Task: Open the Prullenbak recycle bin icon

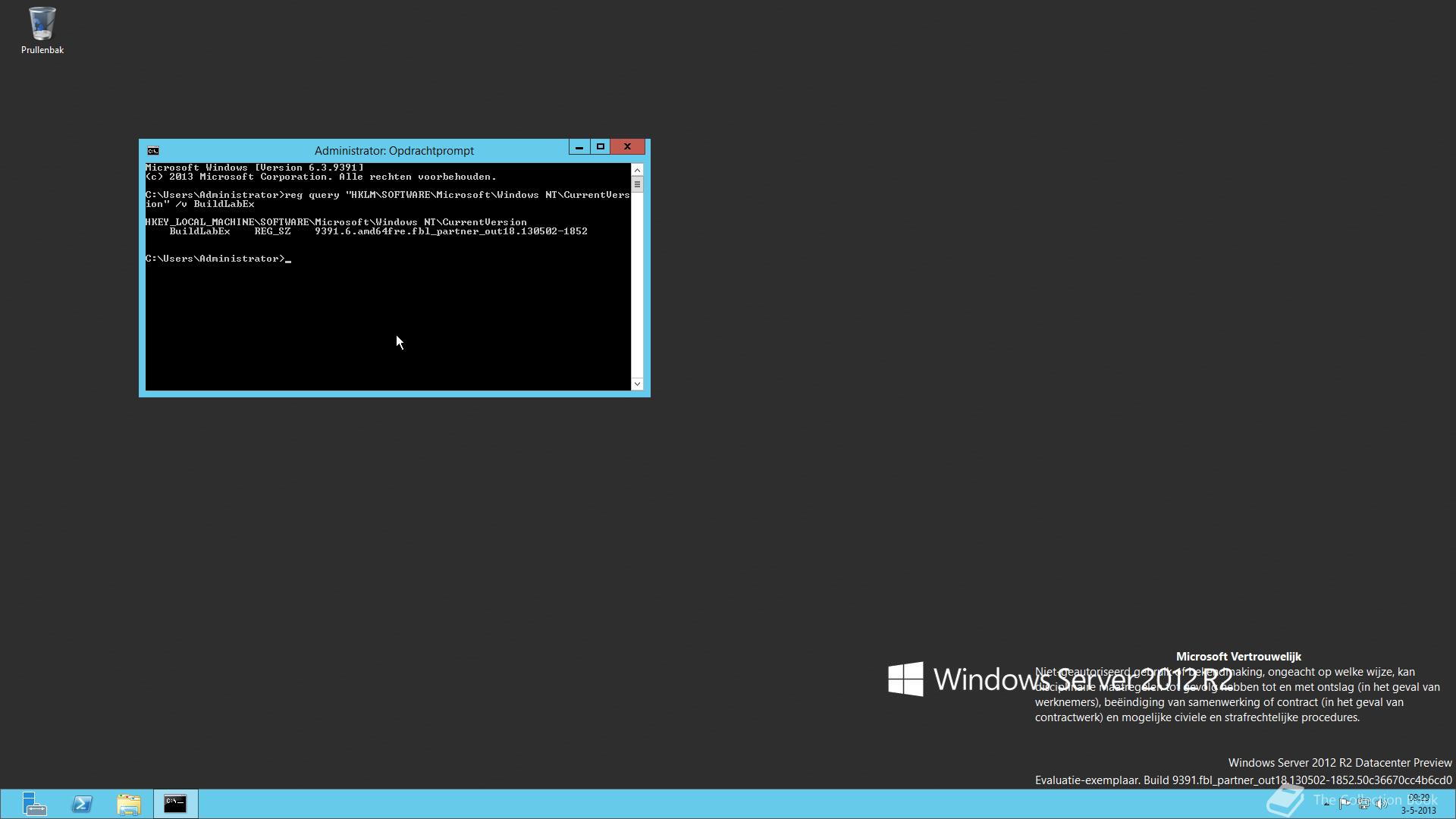Action: 42,30
